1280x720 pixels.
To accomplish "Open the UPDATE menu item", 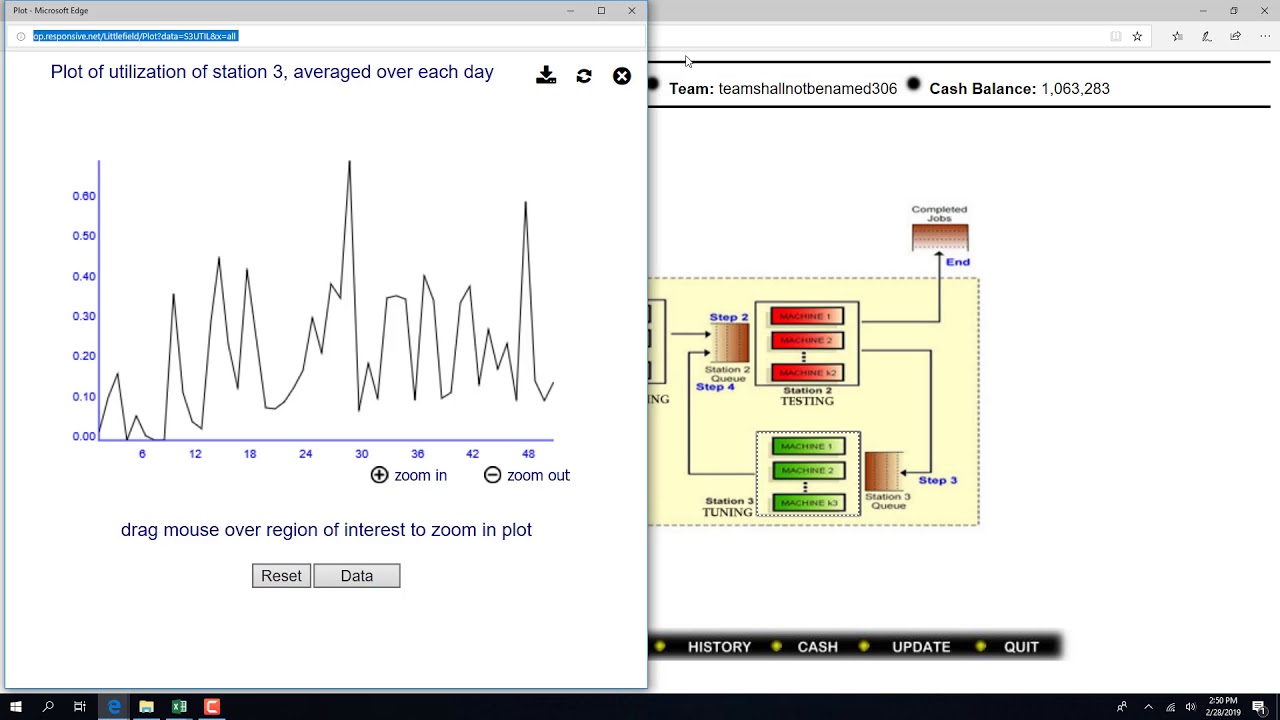I will 921,647.
